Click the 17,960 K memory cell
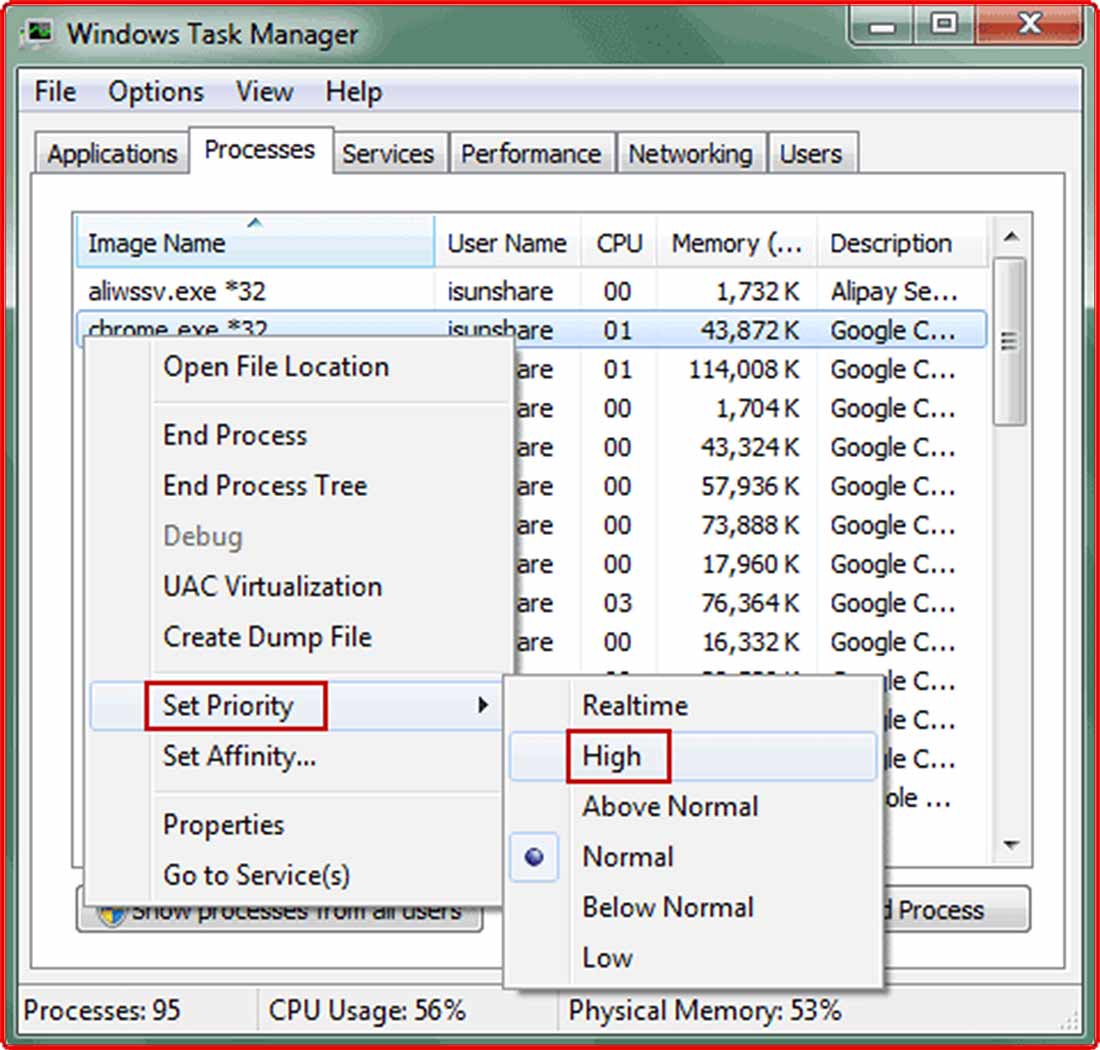This screenshot has width=1100, height=1050. (750, 565)
